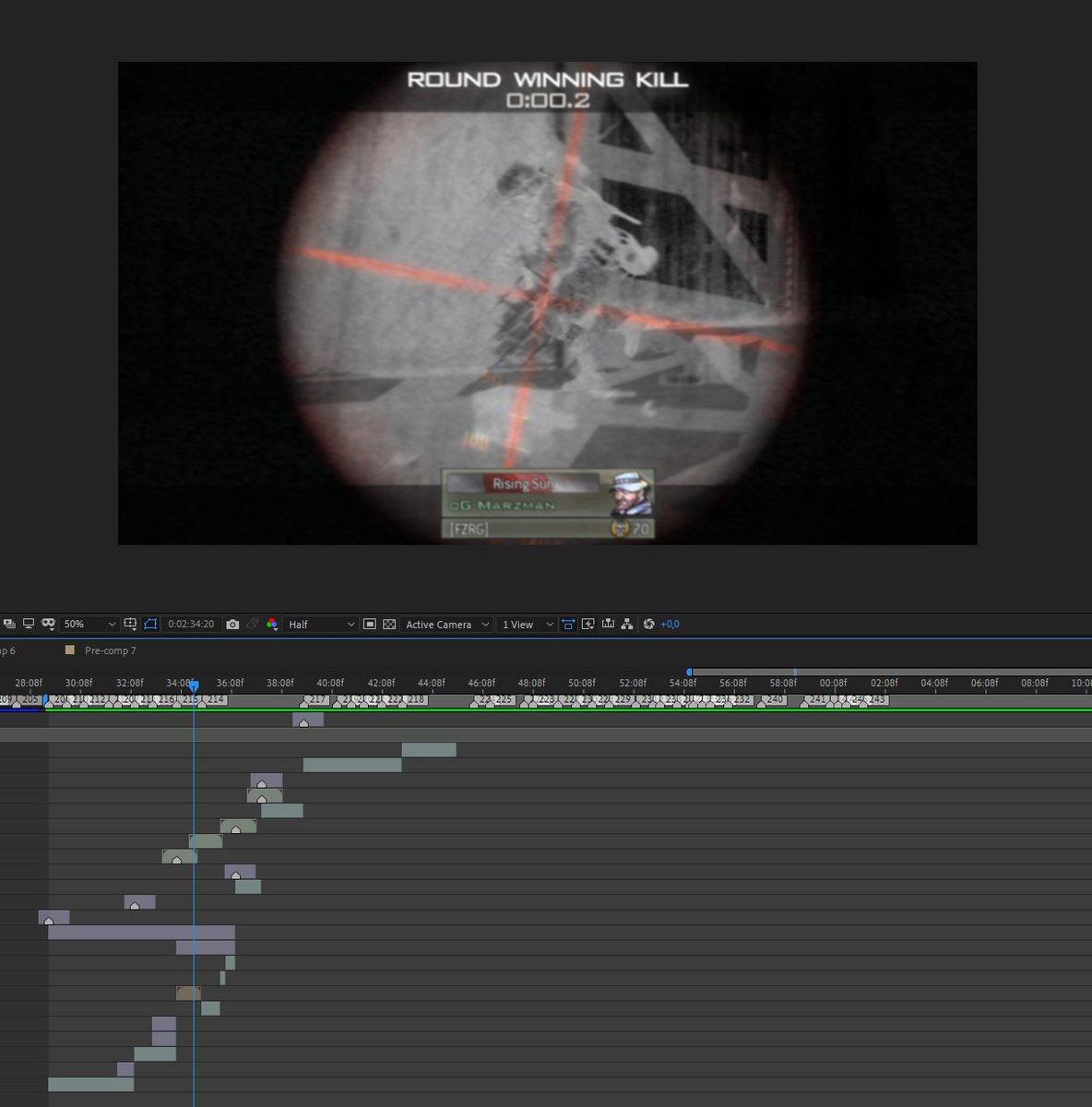This screenshot has height=1107, width=1092.
Task: Select the brown-colored layer bar in timeline
Action: tap(188, 994)
